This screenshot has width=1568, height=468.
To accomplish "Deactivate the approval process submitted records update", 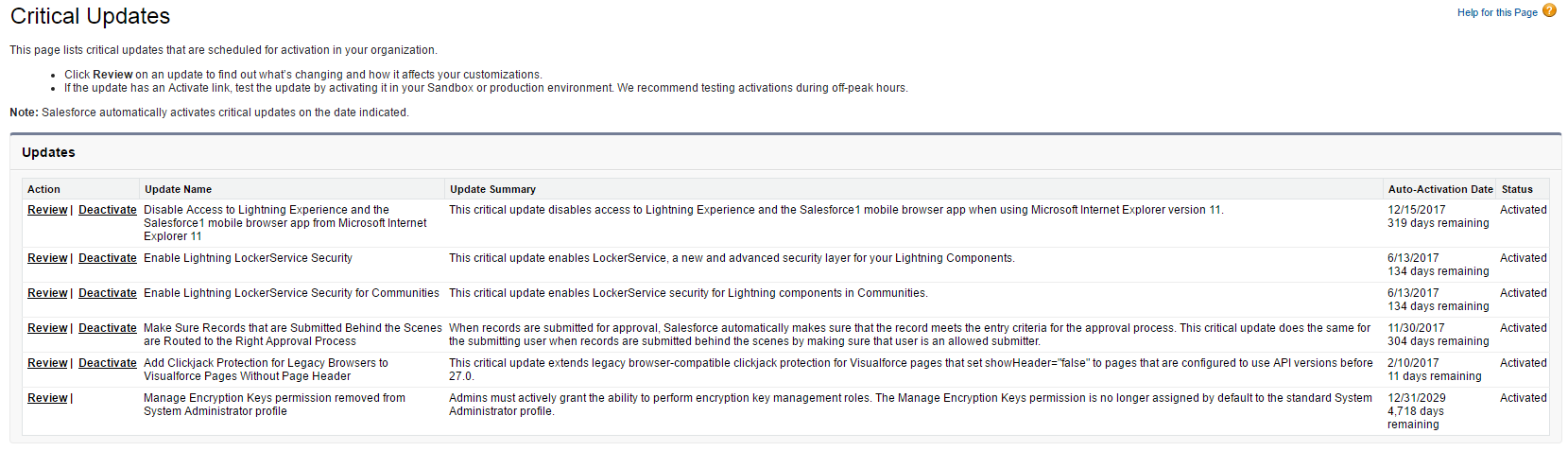I will point(108,328).
